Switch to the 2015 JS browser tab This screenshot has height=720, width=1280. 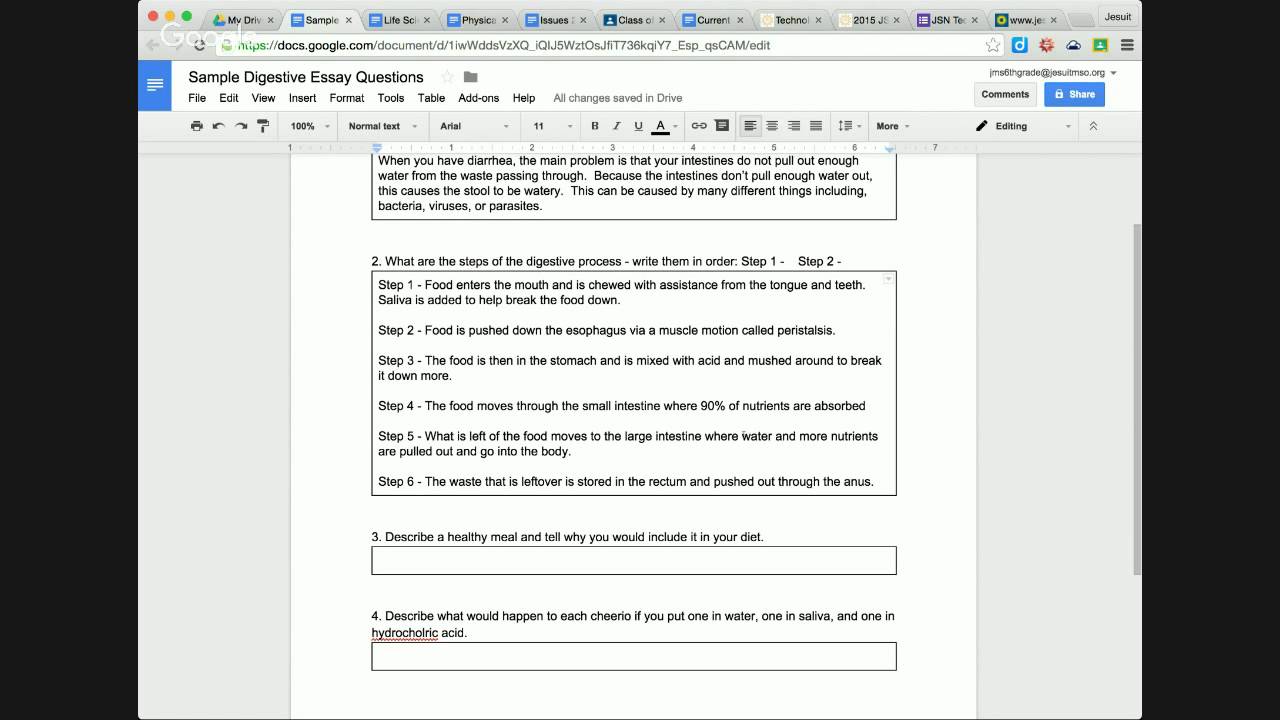(870, 20)
